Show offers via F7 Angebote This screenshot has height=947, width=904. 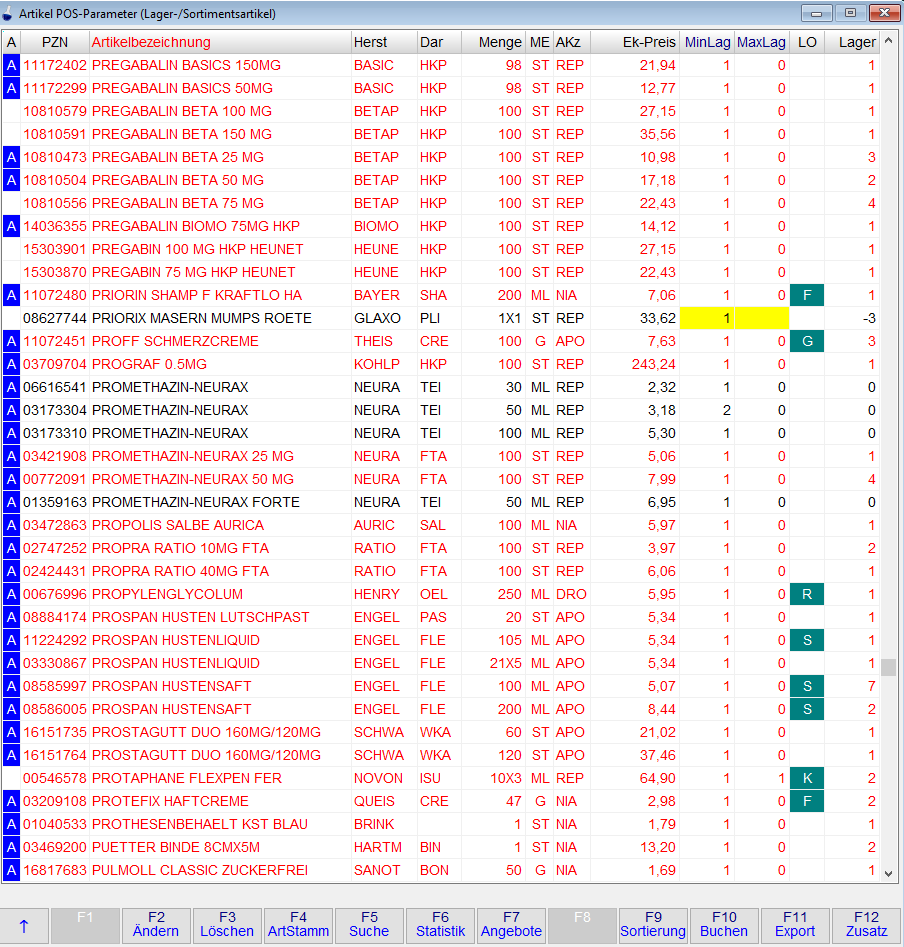(511, 925)
